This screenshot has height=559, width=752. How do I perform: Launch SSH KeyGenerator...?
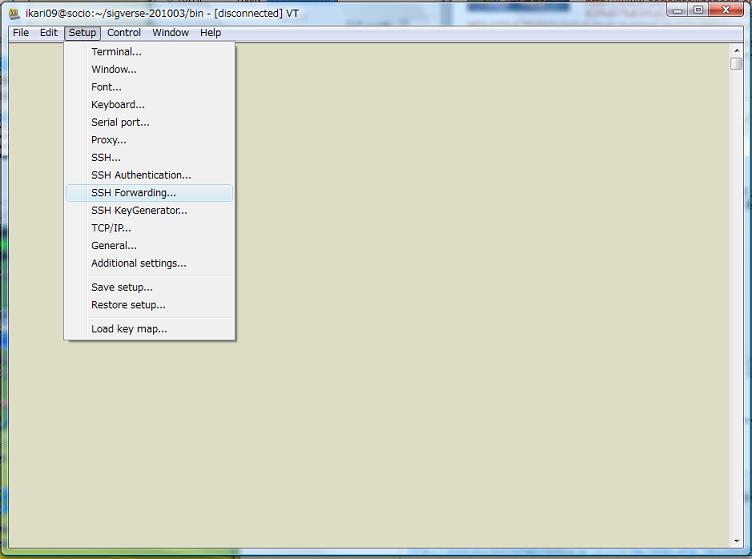pos(139,210)
